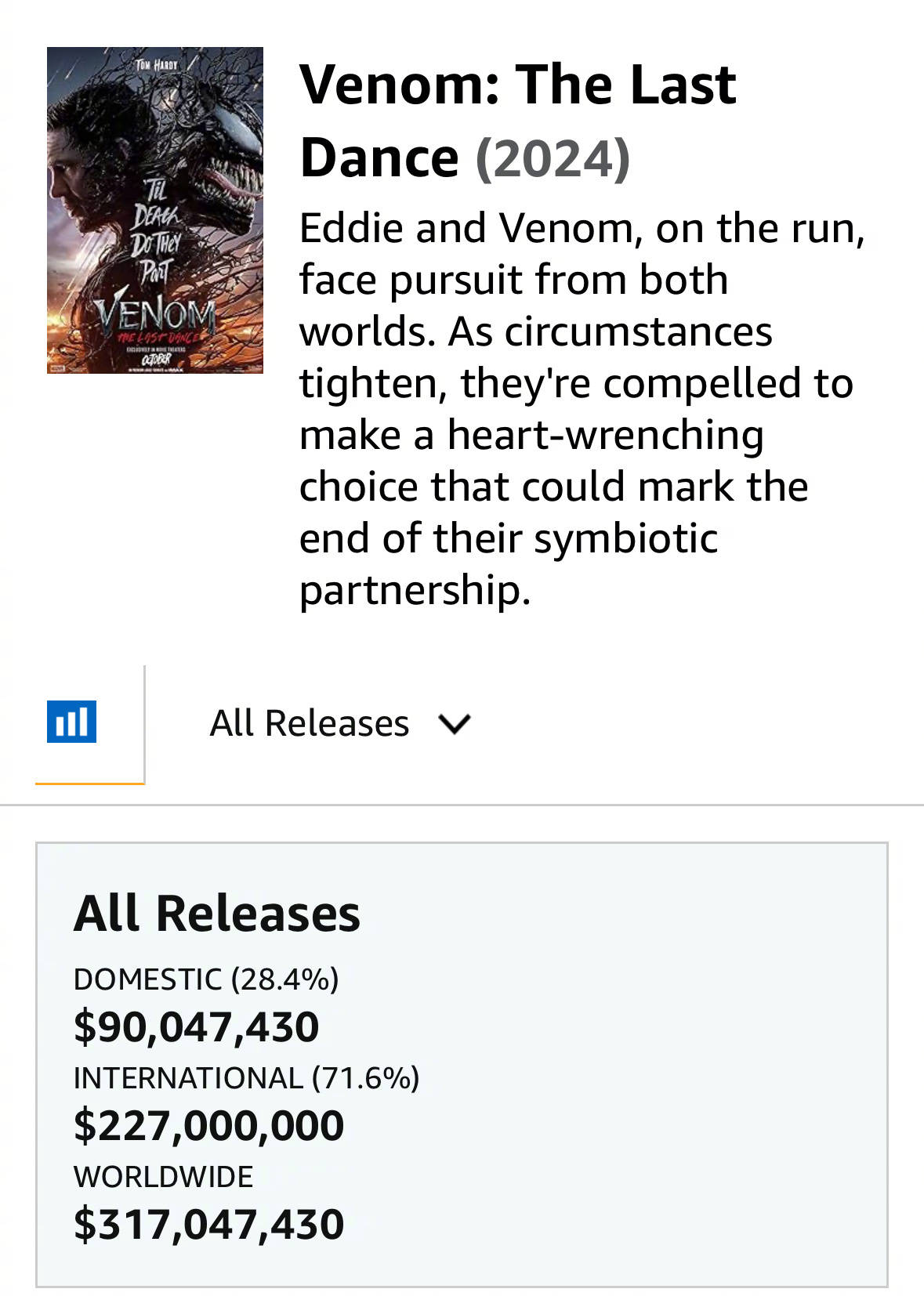Click the INTERNATIONAL (71.6%) label
This screenshot has width=924, height=1296.
246,1078
